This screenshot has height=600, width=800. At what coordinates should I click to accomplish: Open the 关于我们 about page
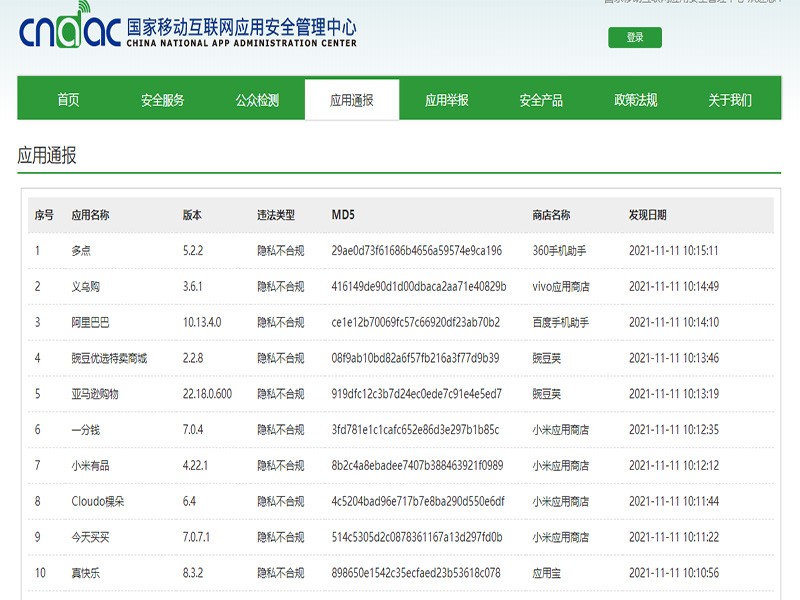click(730, 100)
